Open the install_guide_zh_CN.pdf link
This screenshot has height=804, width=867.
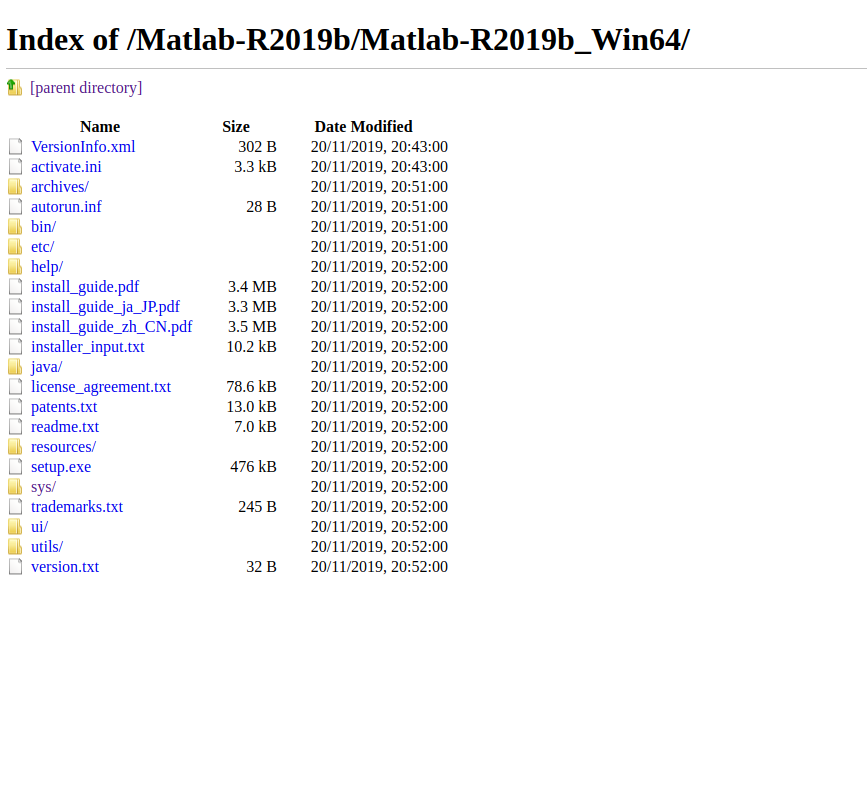[x=112, y=327]
